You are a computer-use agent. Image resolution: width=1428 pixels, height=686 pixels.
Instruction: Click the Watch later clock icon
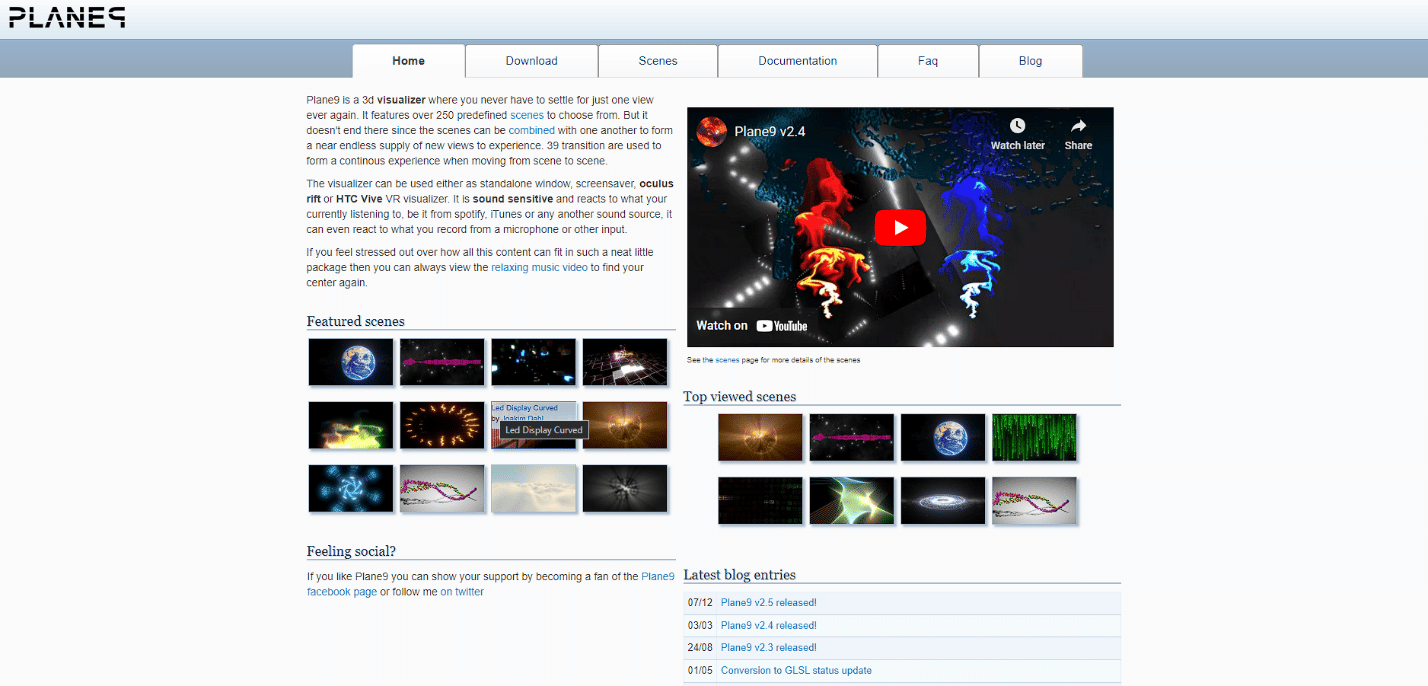pos(1017,126)
